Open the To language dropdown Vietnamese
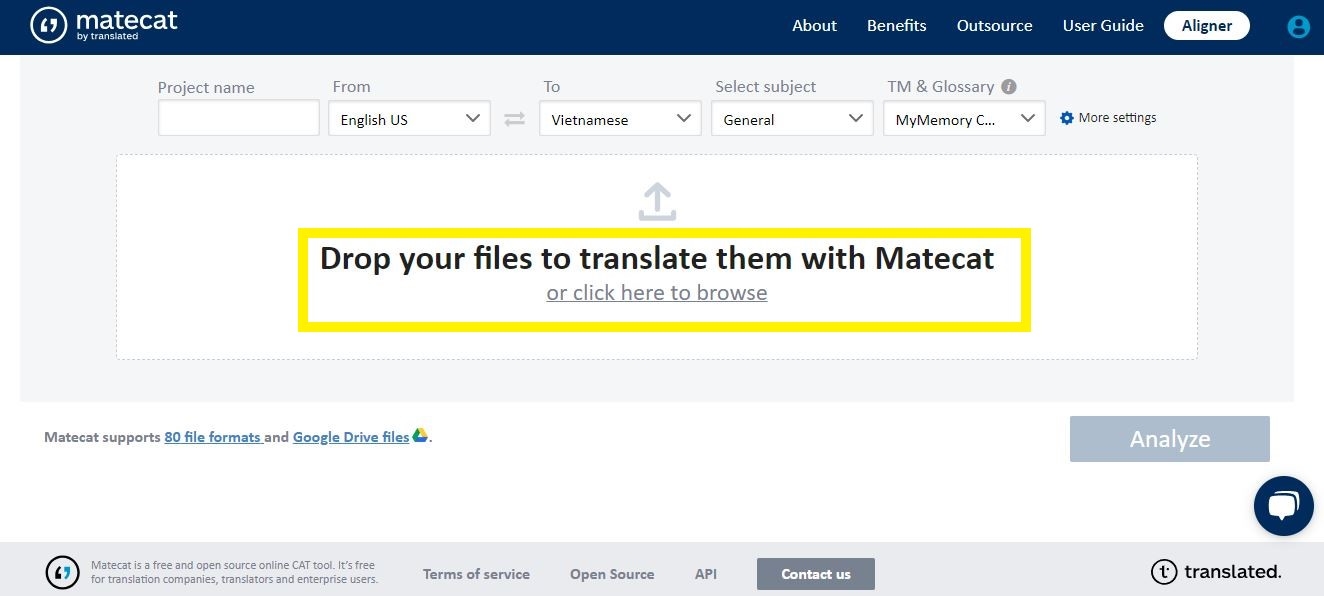This screenshot has height=596, width=1324. click(620, 119)
